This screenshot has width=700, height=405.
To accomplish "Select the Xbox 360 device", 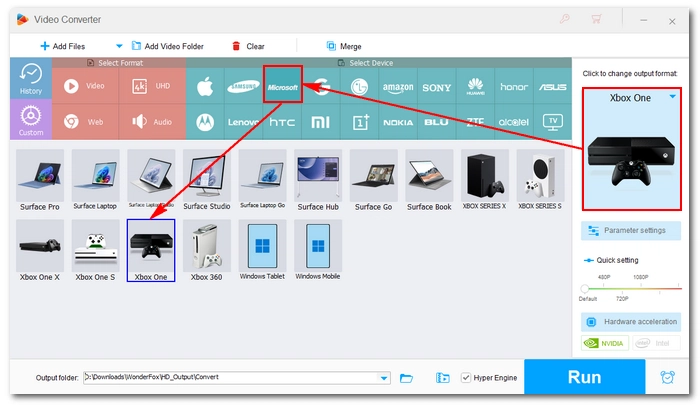I will (x=207, y=251).
